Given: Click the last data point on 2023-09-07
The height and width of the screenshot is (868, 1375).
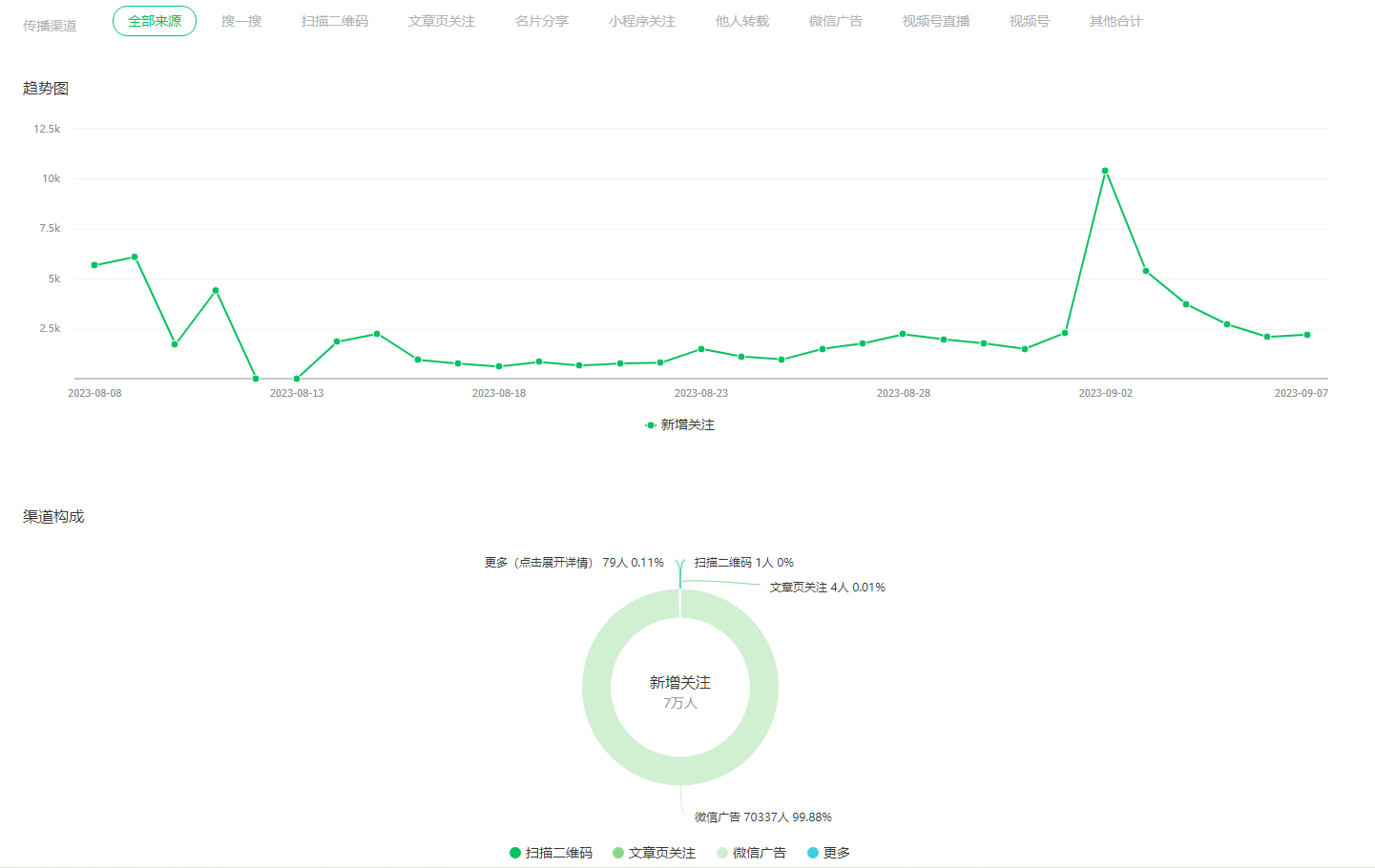Looking at the screenshot, I should pos(1307,335).
